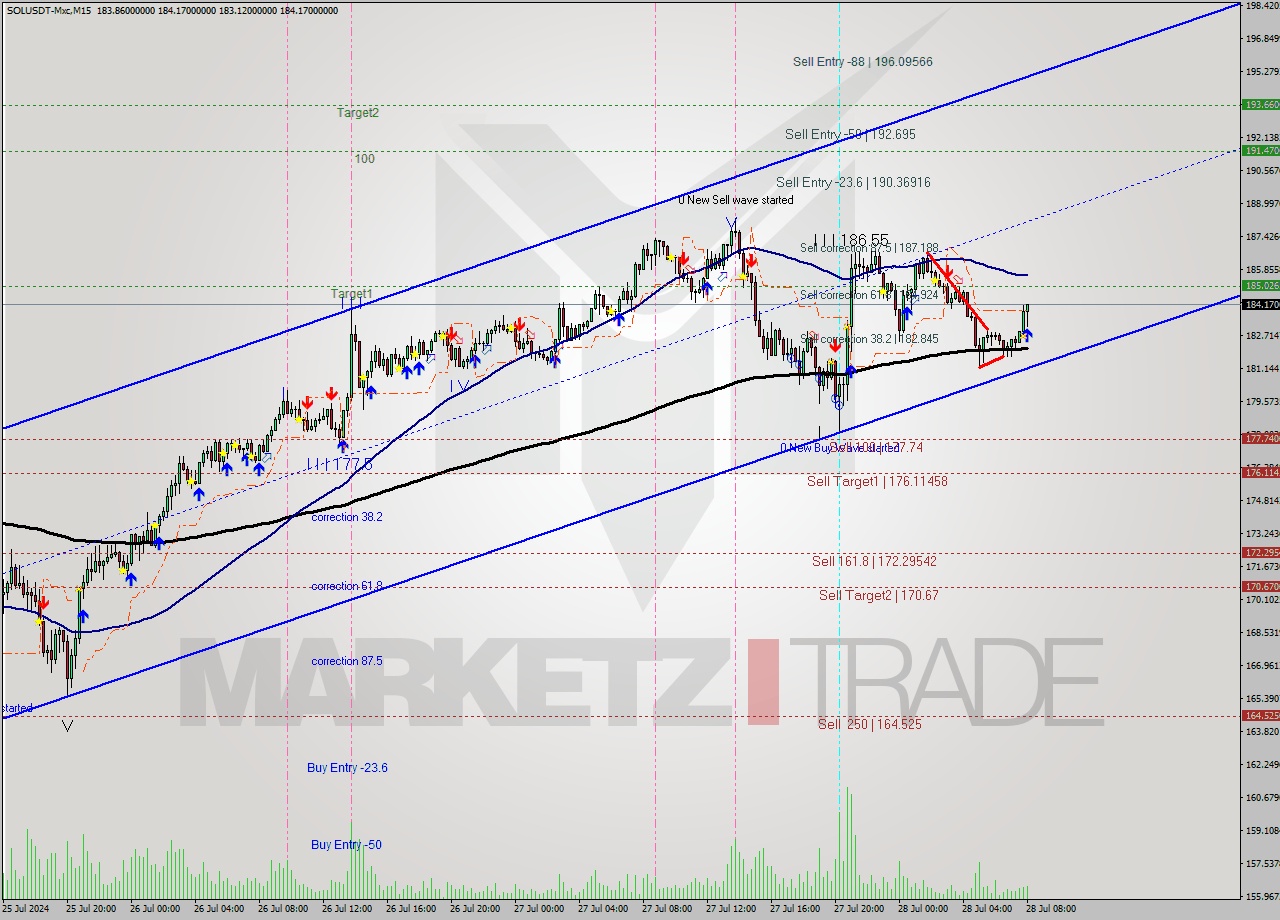The height and width of the screenshot is (920, 1280).
Task: Click the 188.990 price axis value
Action: 1261,203
